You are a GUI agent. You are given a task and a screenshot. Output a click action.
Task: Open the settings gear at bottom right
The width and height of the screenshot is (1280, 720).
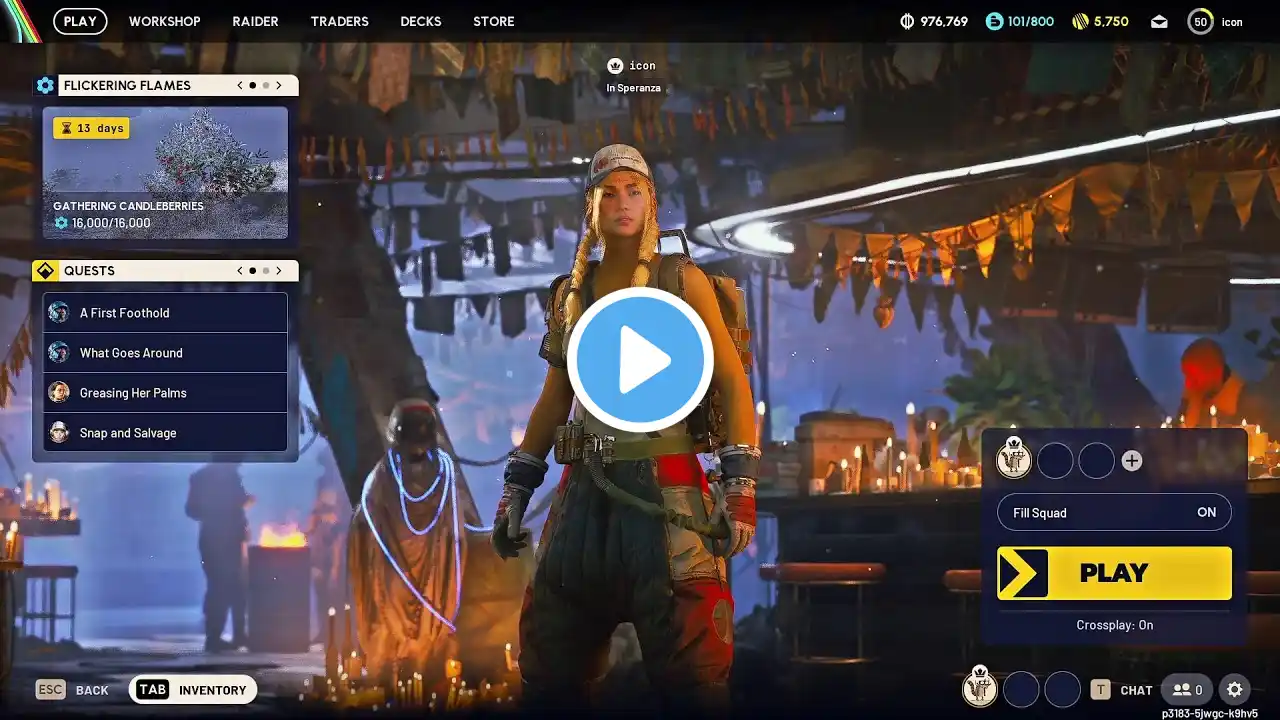[x=1235, y=690]
